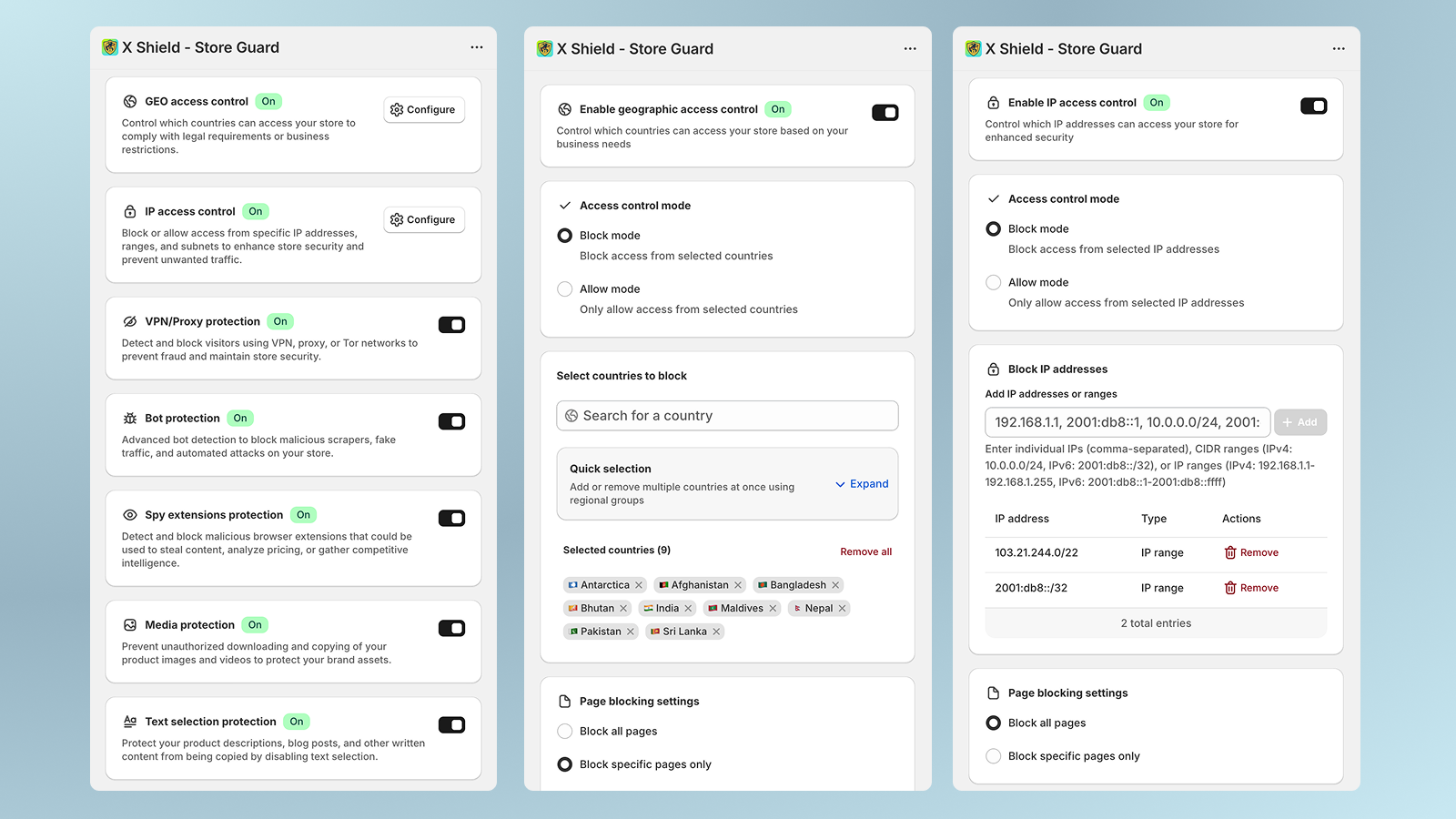Select Block specific pages only in IP panel
This screenshot has width=1456, height=819.
coord(994,756)
